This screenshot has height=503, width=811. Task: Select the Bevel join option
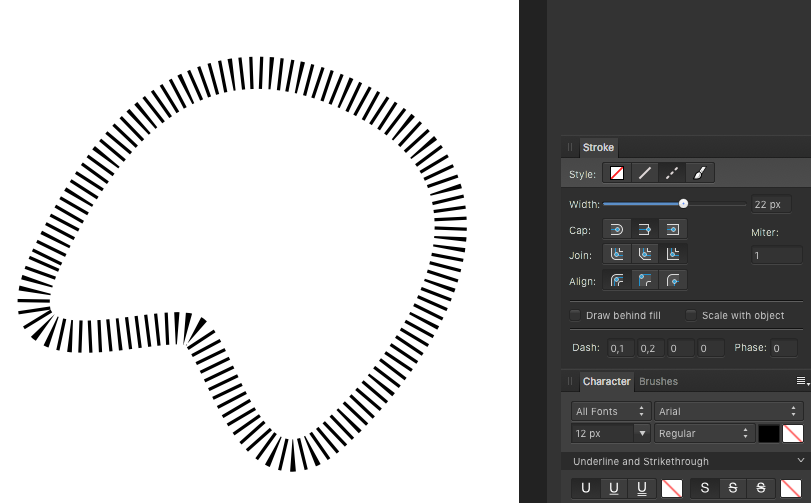[x=644, y=254]
